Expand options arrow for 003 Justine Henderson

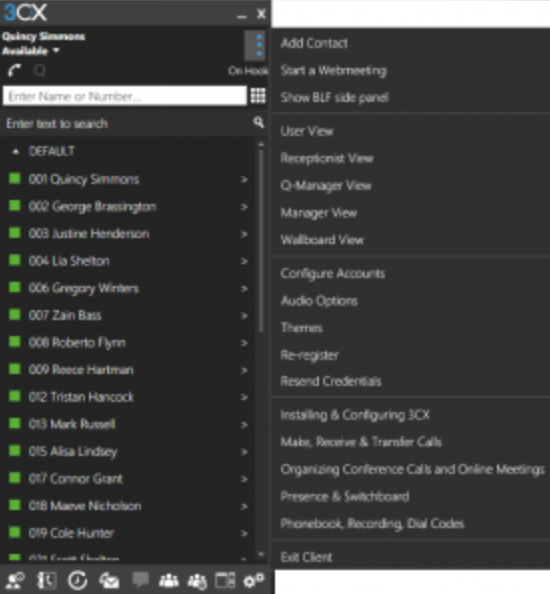(244, 234)
